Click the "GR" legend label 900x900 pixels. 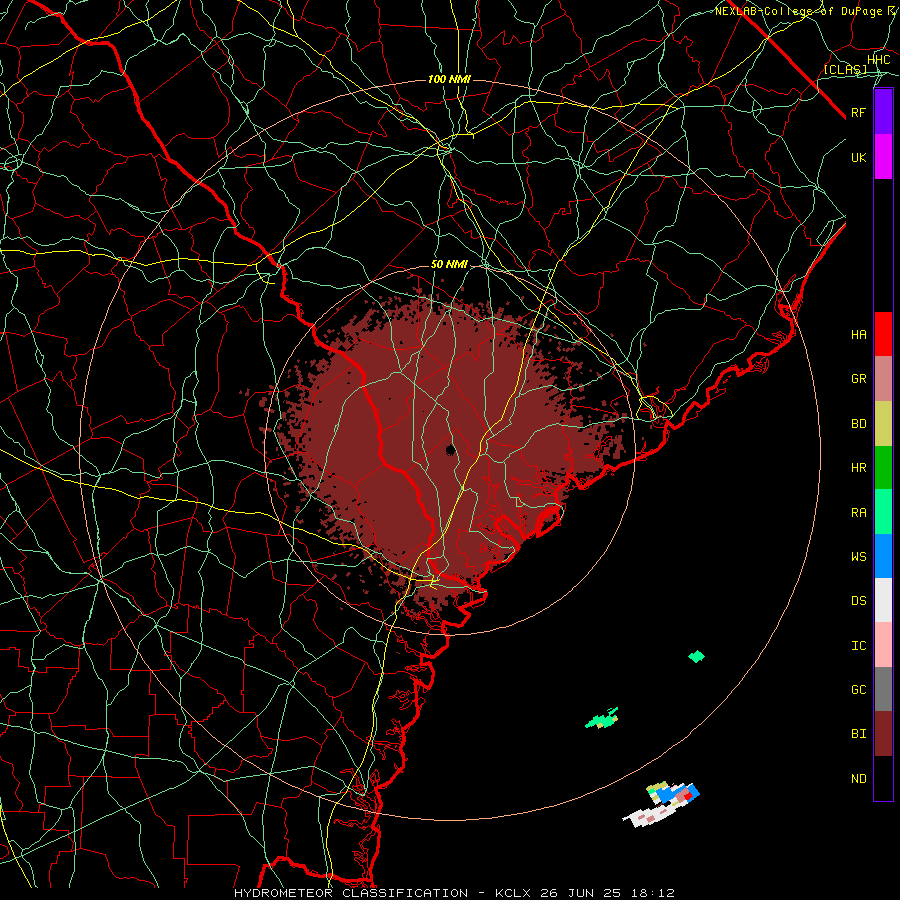[x=859, y=379]
